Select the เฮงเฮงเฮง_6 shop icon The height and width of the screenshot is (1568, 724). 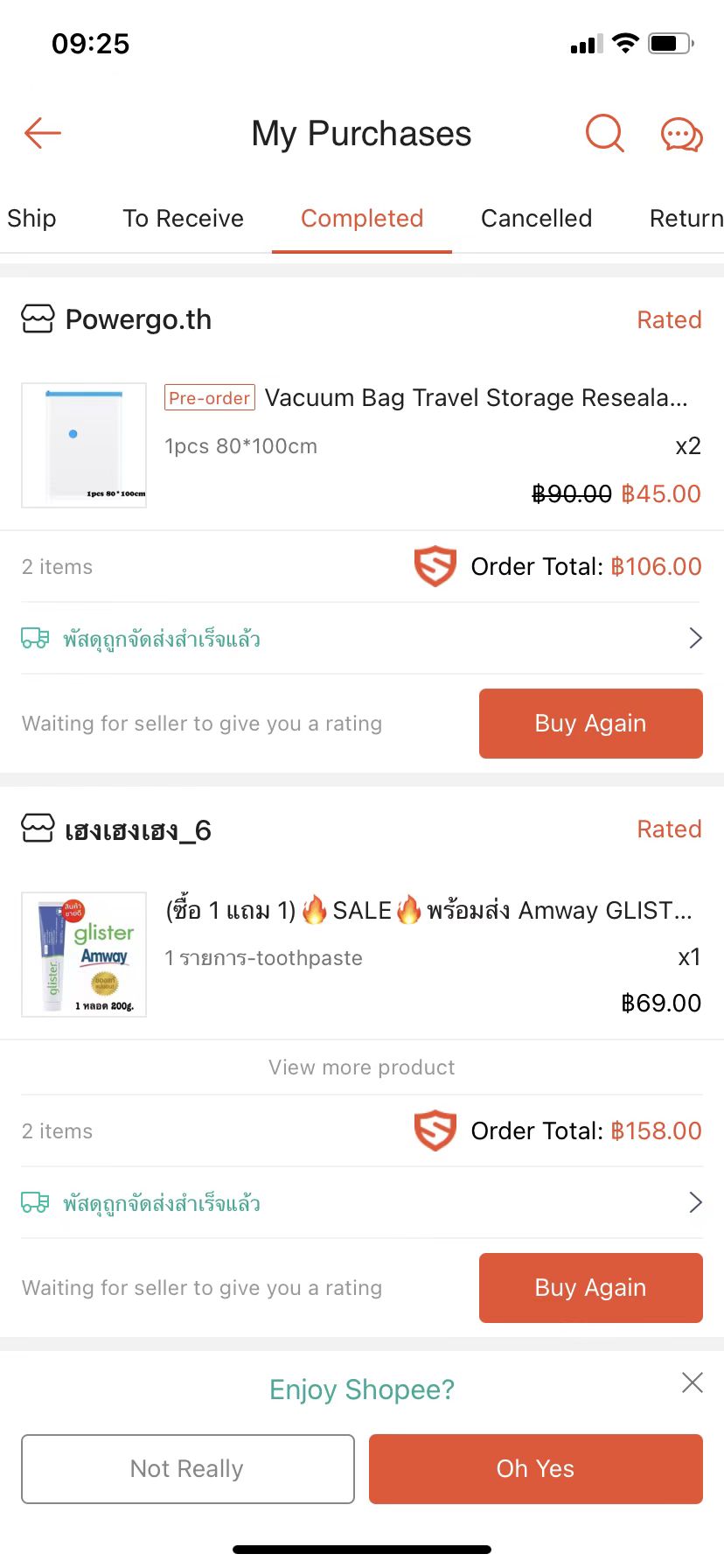36,829
